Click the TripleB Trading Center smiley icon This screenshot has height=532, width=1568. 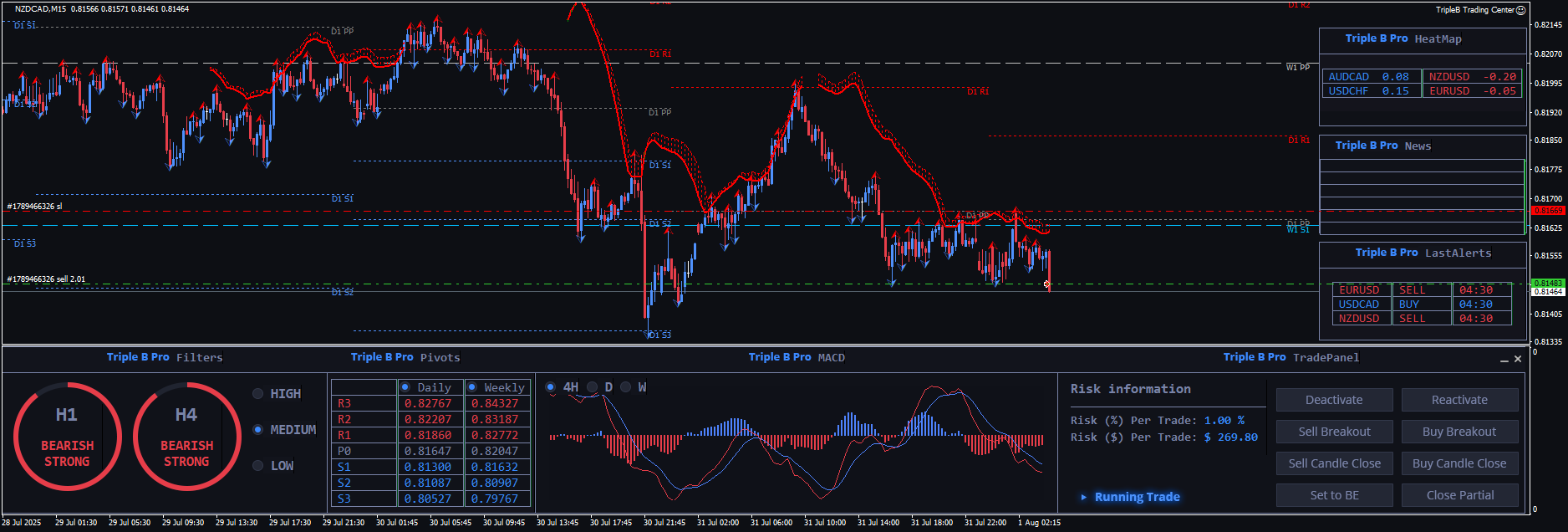pyautogui.click(x=1520, y=10)
